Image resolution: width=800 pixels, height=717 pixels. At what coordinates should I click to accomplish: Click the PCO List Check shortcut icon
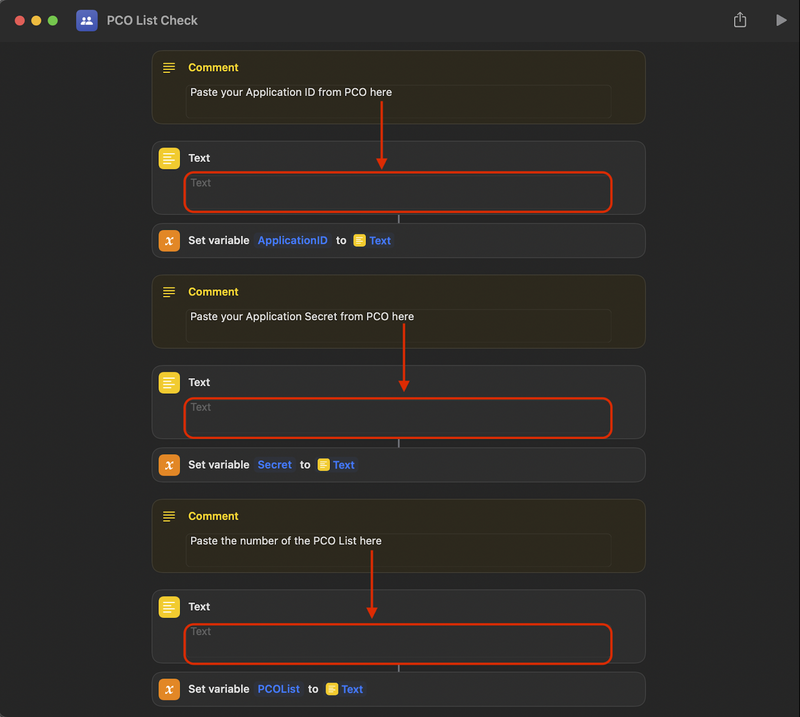[87, 20]
